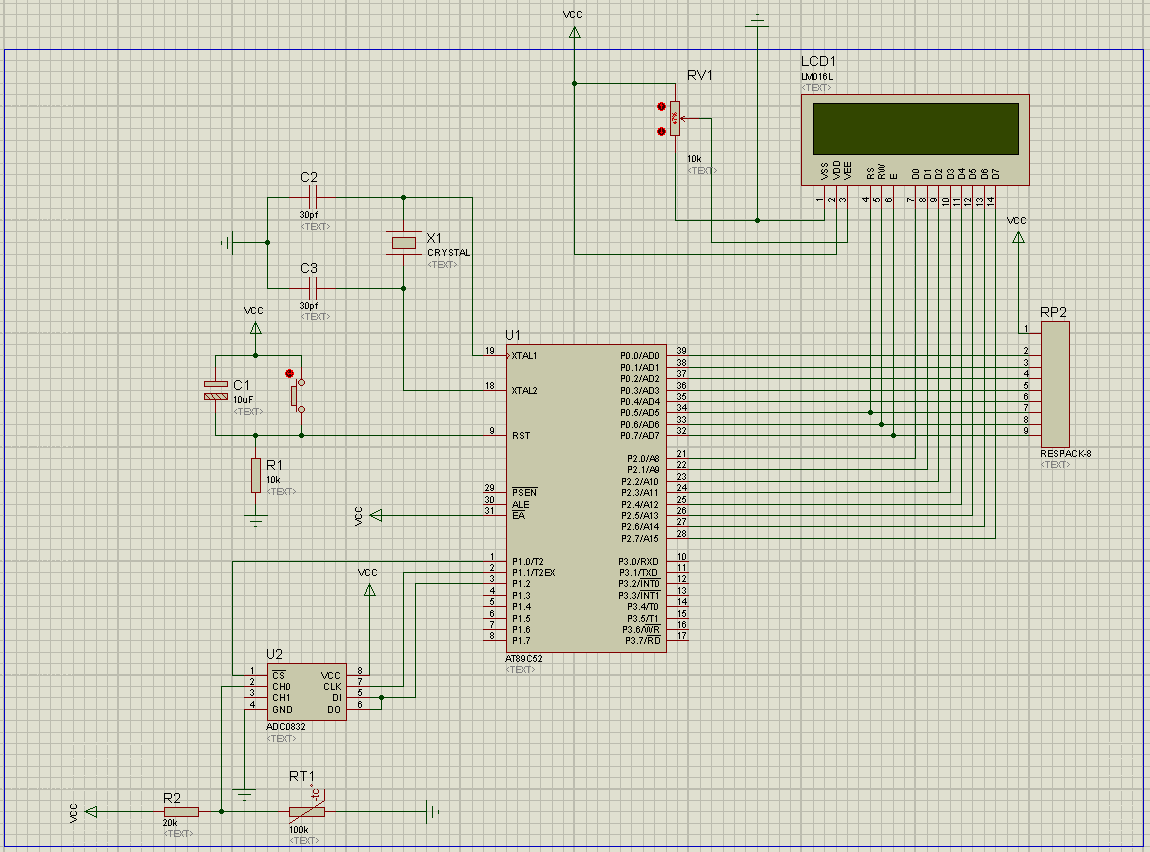Click the RV1 potentiometer body
This screenshot has width=1150, height=852.
[675, 118]
